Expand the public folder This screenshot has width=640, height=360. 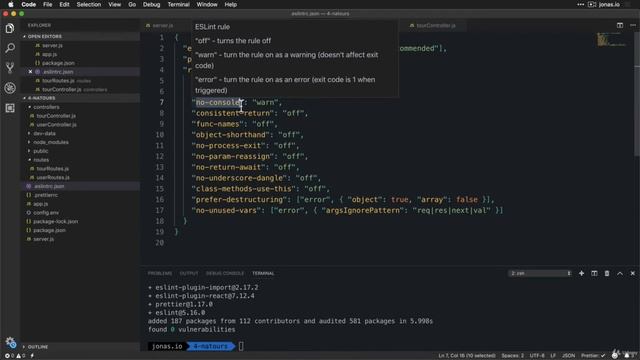coord(40,151)
